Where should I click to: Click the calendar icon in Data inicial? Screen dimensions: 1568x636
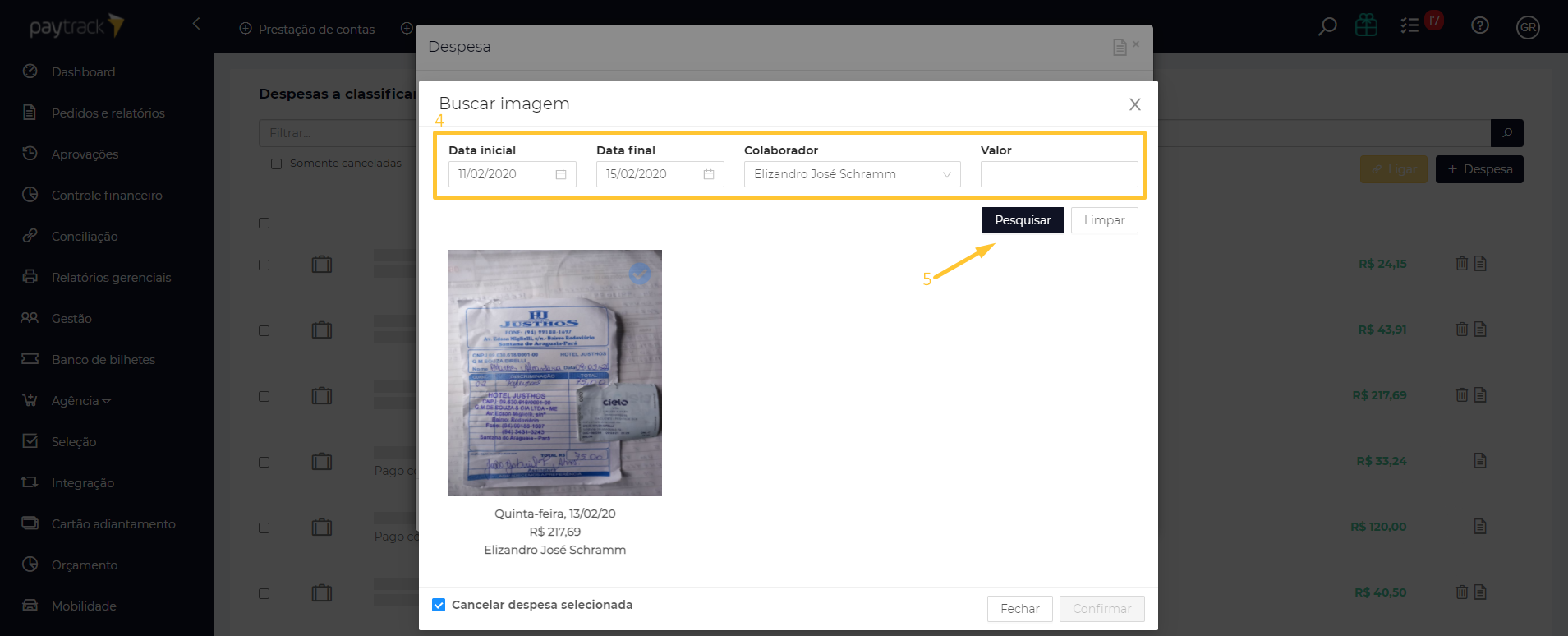(x=561, y=174)
